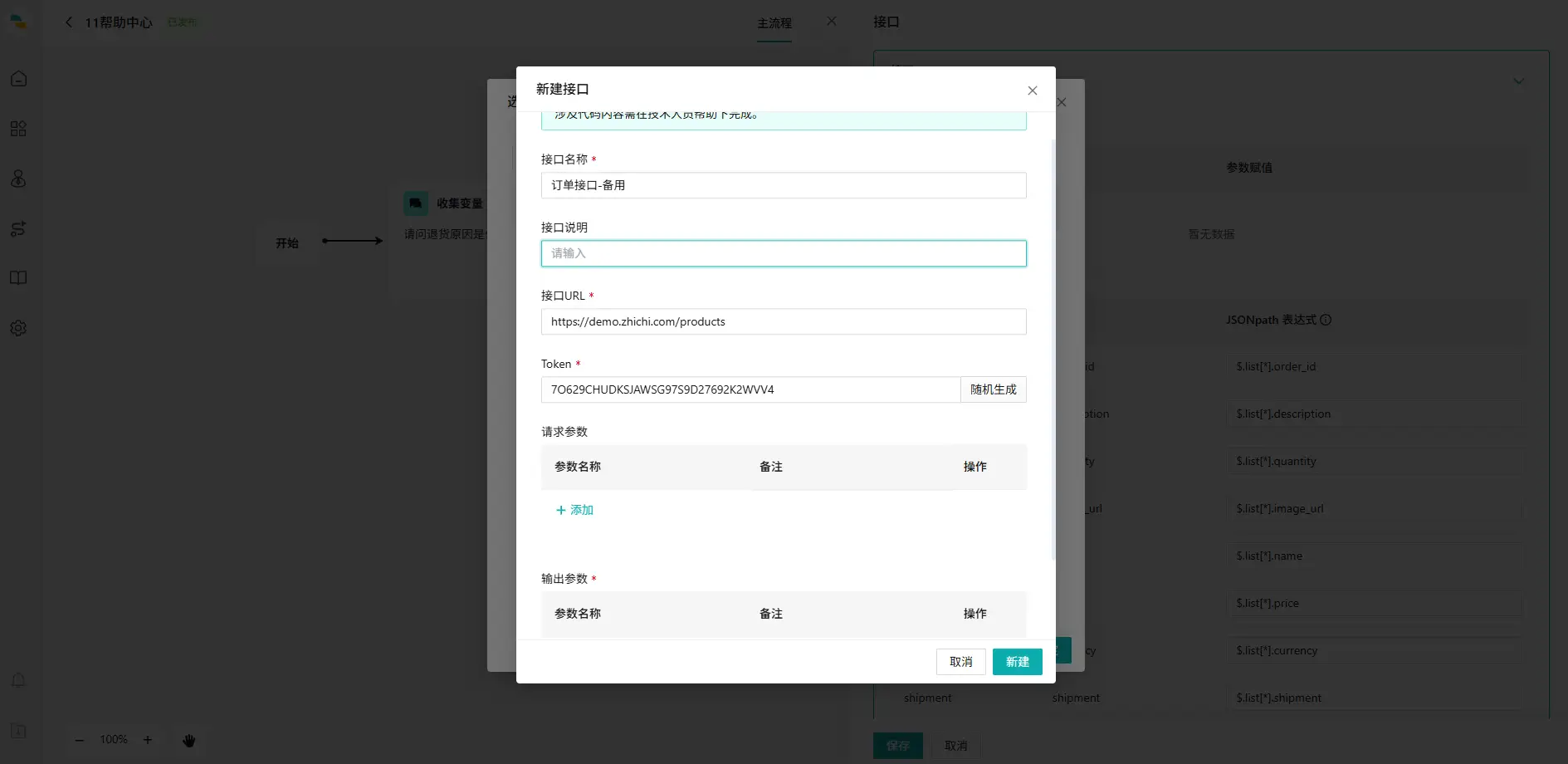The height and width of the screenshot is (764, 1568).
Task: Focus the 接口说明 input field
Action: [784, 253]
